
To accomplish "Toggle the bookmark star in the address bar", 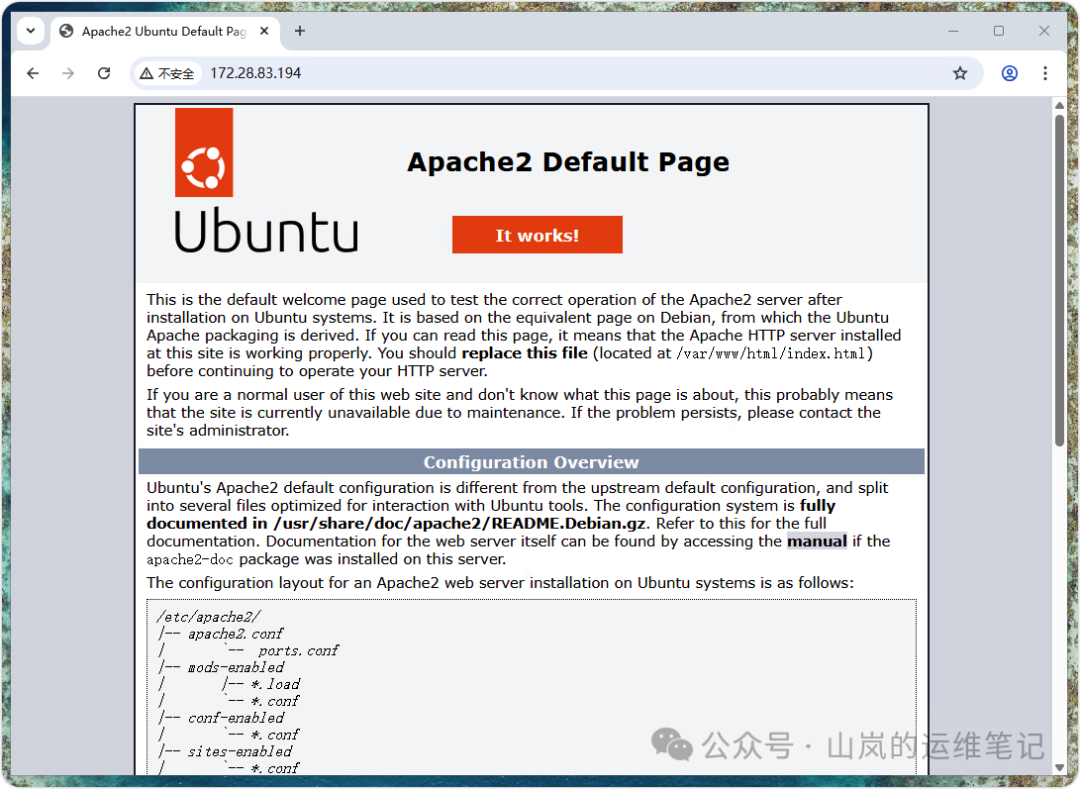I will [960, 72].
